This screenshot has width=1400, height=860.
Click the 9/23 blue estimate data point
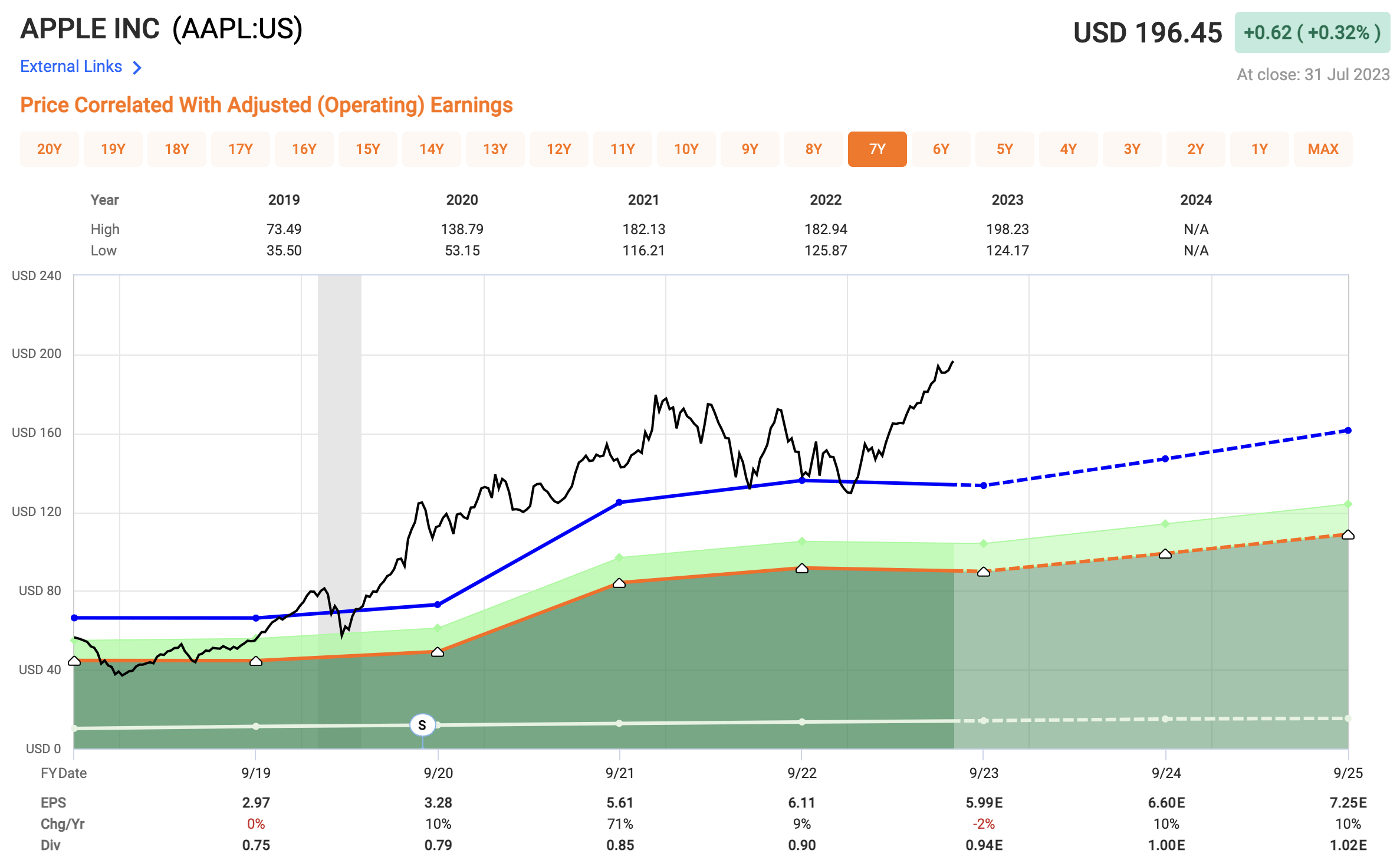984,485
